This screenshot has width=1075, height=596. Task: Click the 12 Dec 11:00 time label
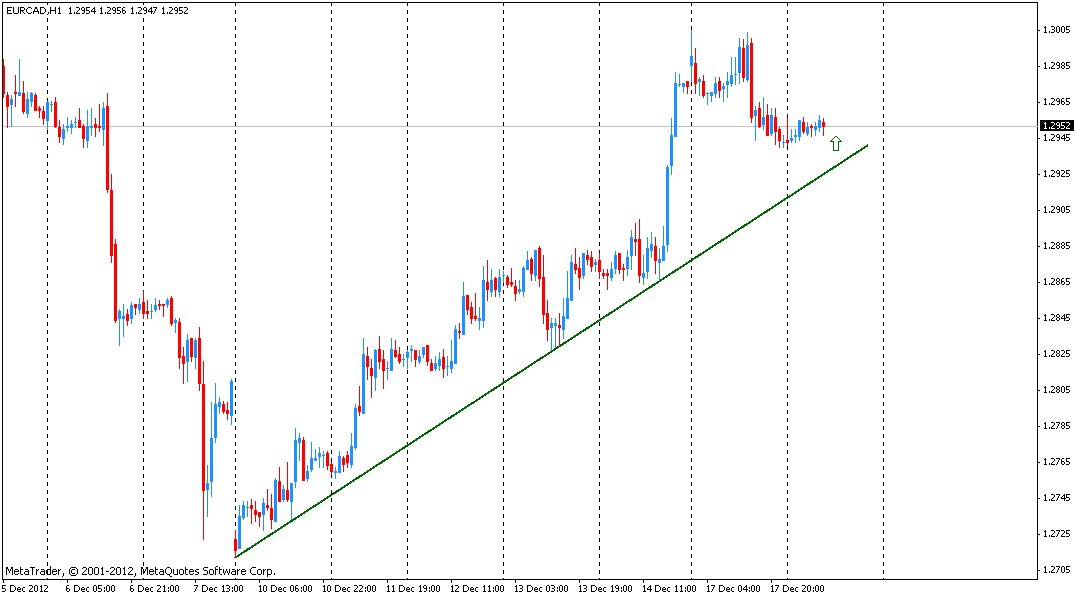coord(476,588)
